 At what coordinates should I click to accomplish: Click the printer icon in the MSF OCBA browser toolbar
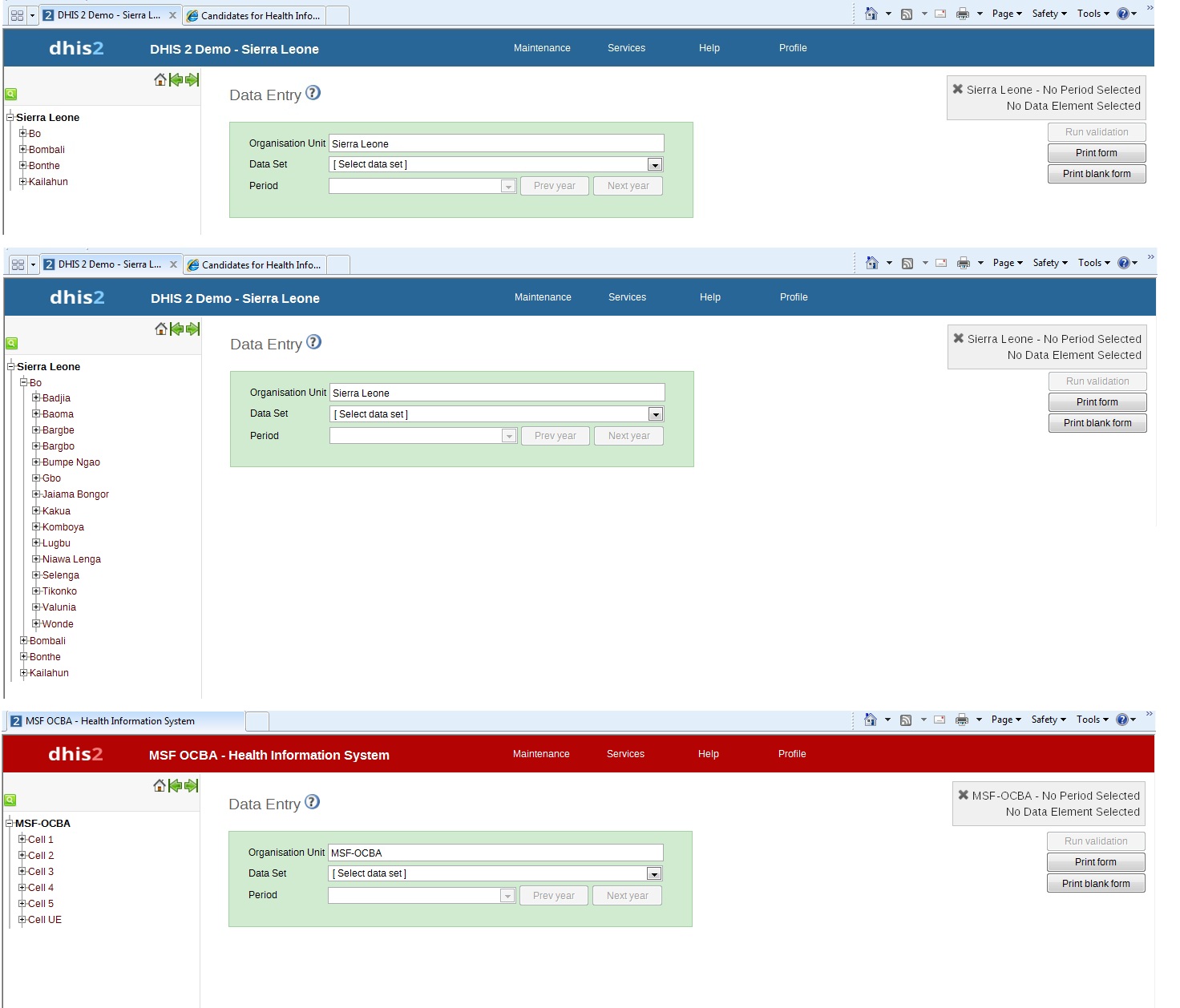coord(962,720)
